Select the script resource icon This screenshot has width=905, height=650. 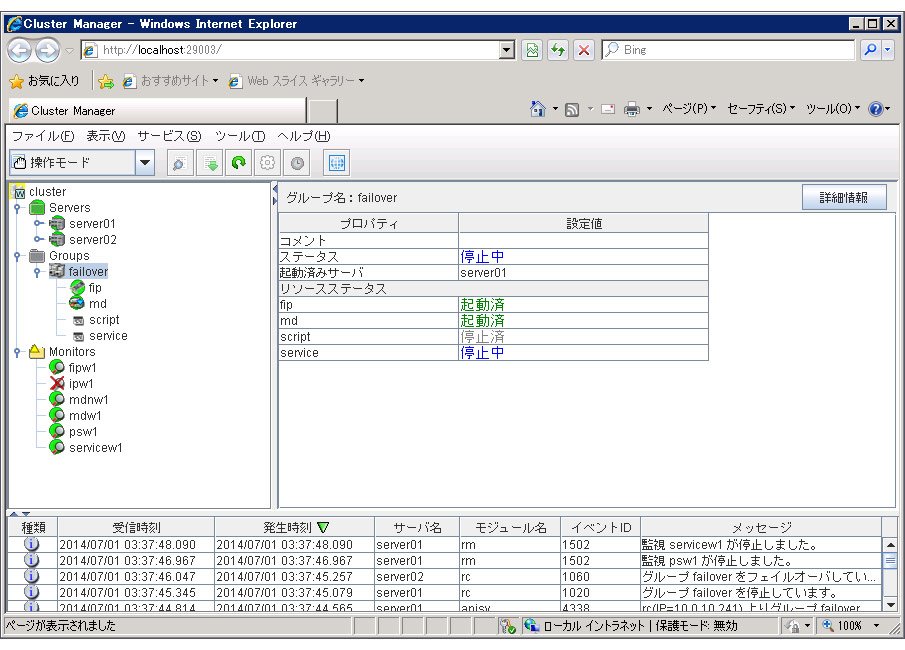pyautogui.click(x=79, y=320)
